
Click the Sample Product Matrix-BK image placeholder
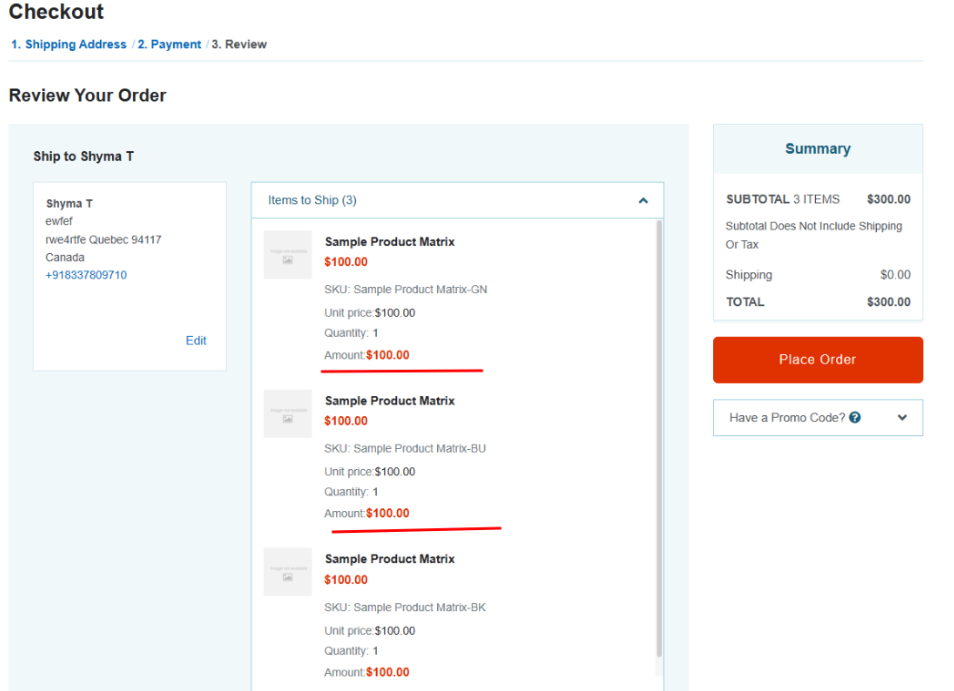[288, 572]
